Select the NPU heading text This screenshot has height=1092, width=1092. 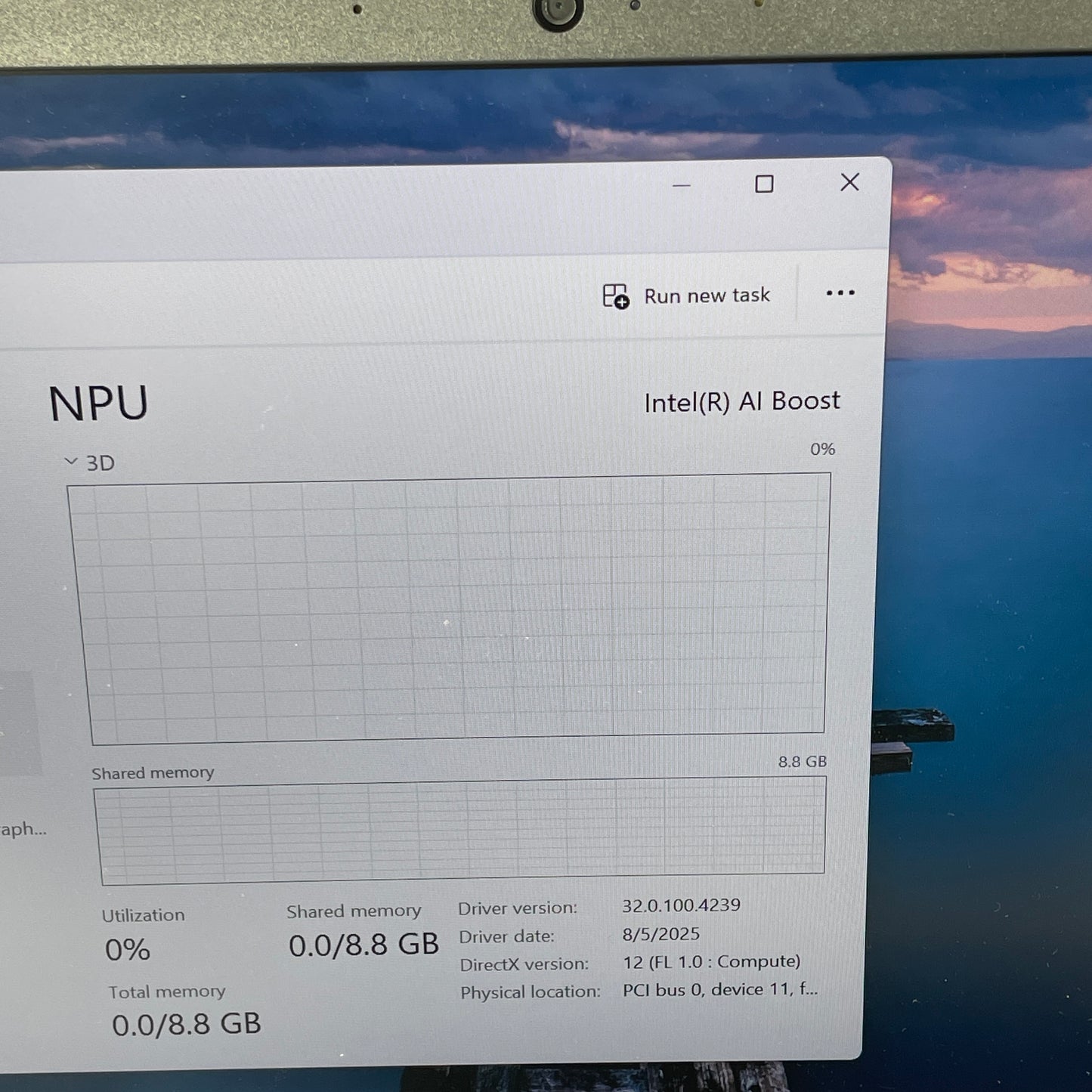coord(98,404)
